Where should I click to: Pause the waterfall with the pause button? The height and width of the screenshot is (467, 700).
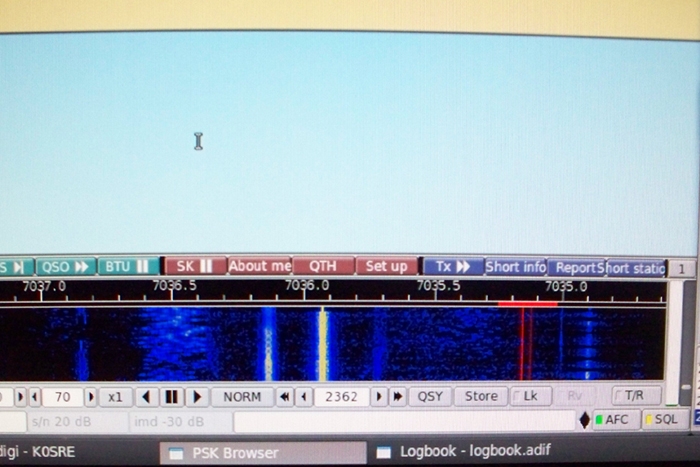(171, 397)
